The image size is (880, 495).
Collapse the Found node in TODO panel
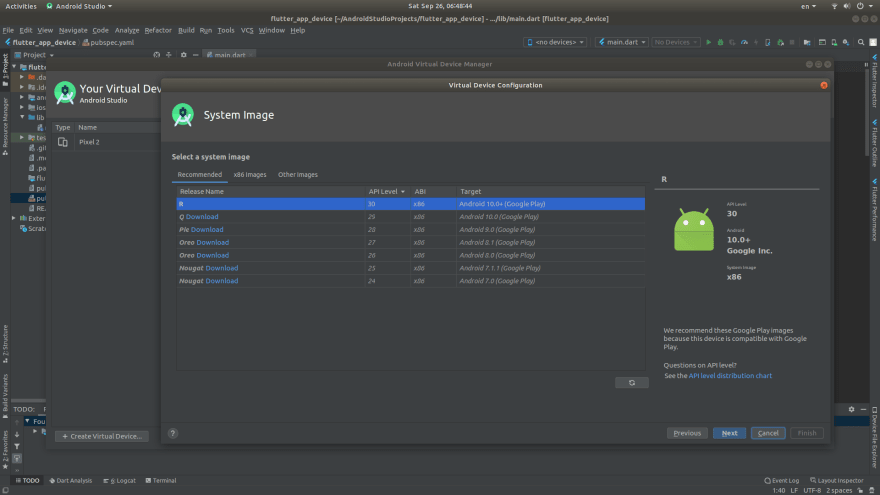pyautogui.click(x=27, y=421)
